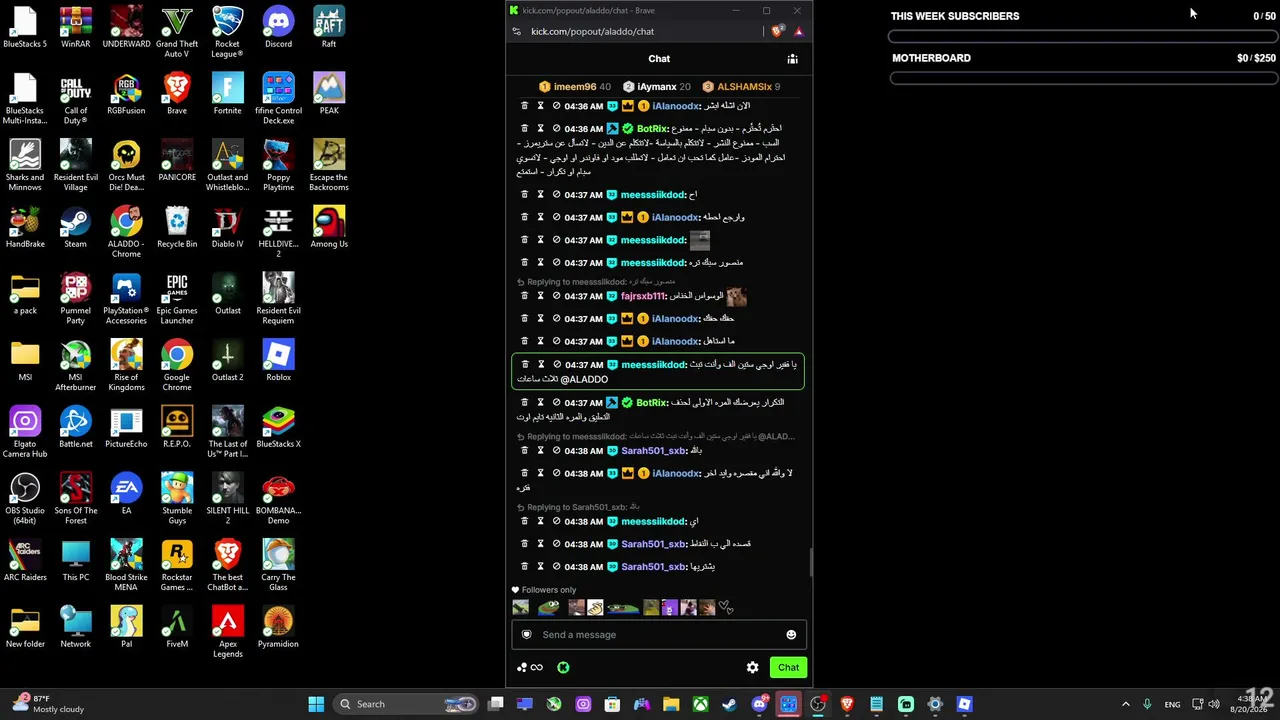Click username fajrsxb111 in chat
Screen dimensions: 1280x720
pyautogui.click(x=642, y=296)
